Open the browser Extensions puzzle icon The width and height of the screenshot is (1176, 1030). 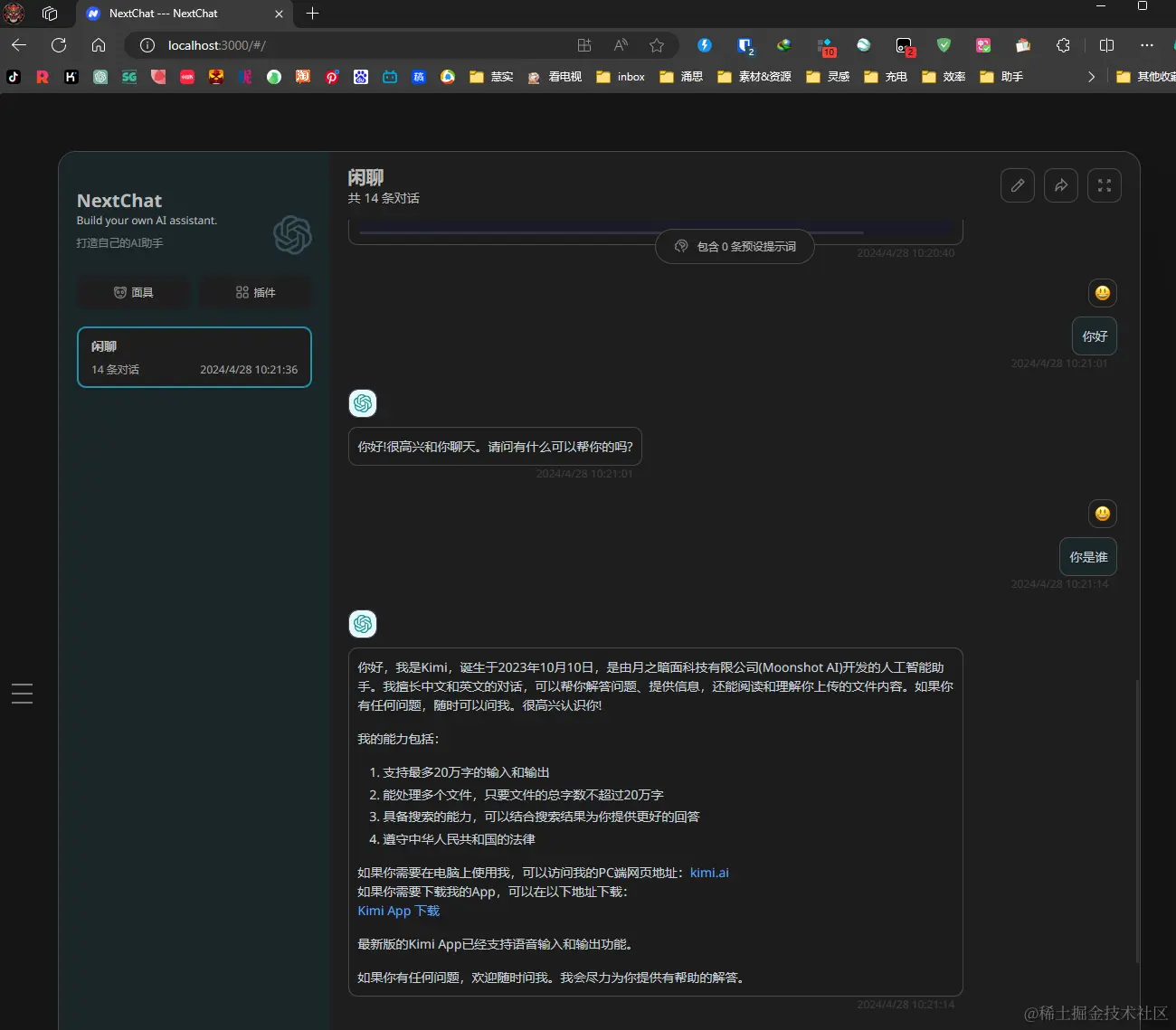(x=1063, y=45)
